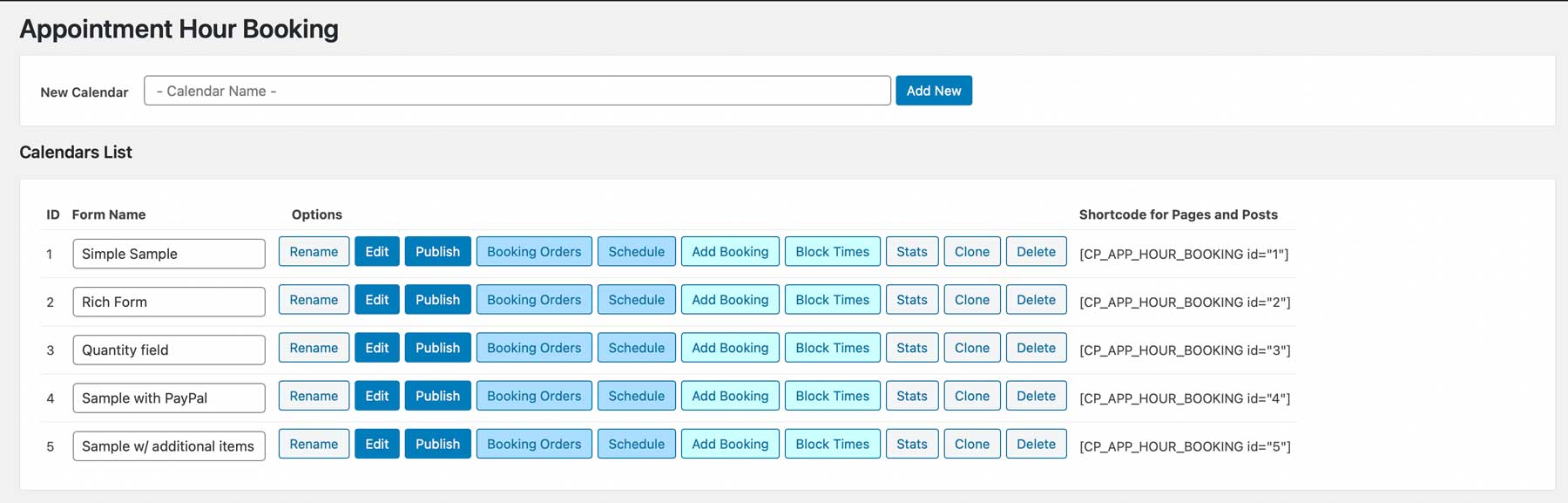Viewport: 1568px width, 503px height.
Task: Edit the Simple Sample calendar
Action: click(x=376, y=252)
